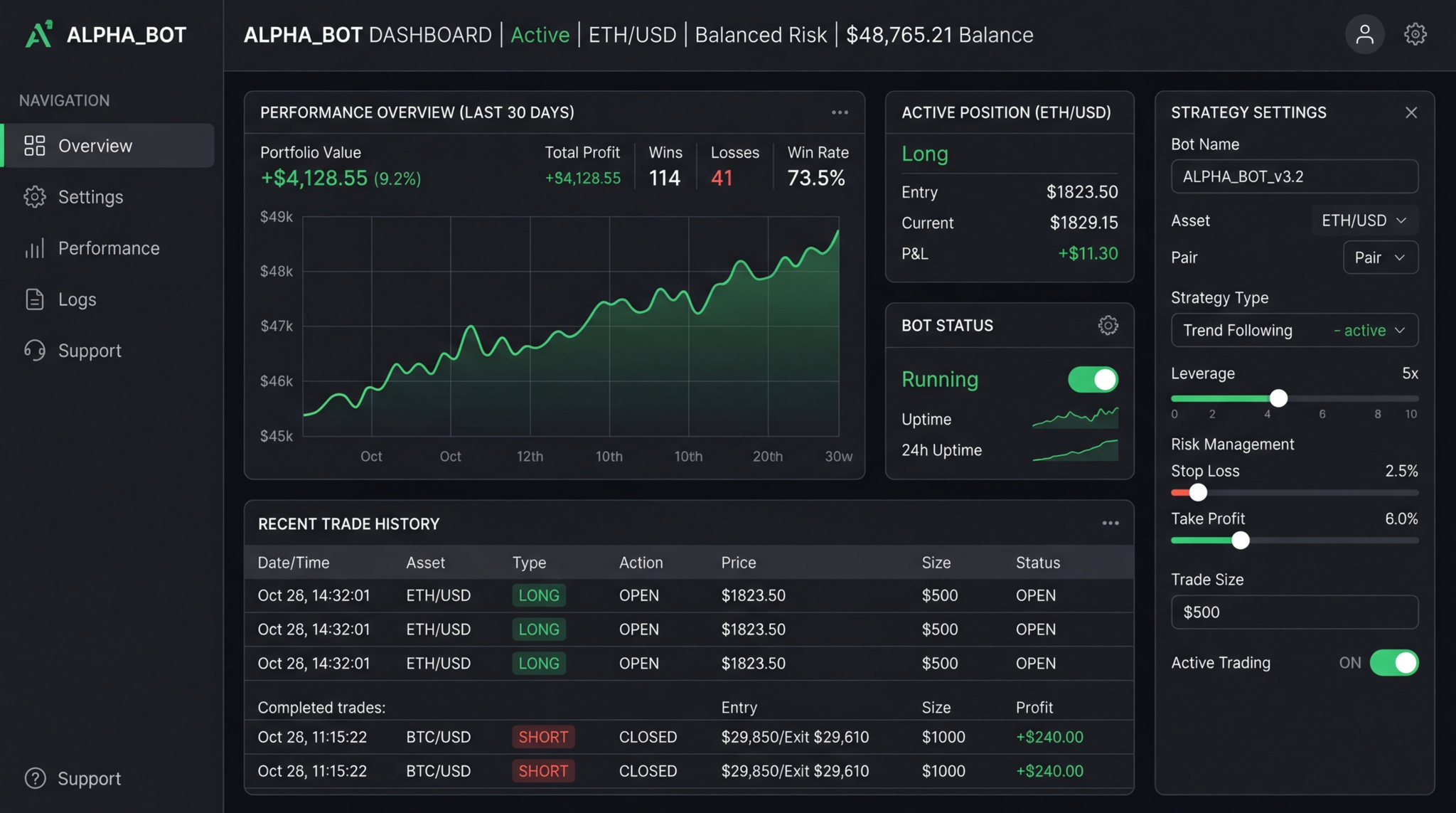Click the Leverage slider handle

click(x=1278, y=398)
